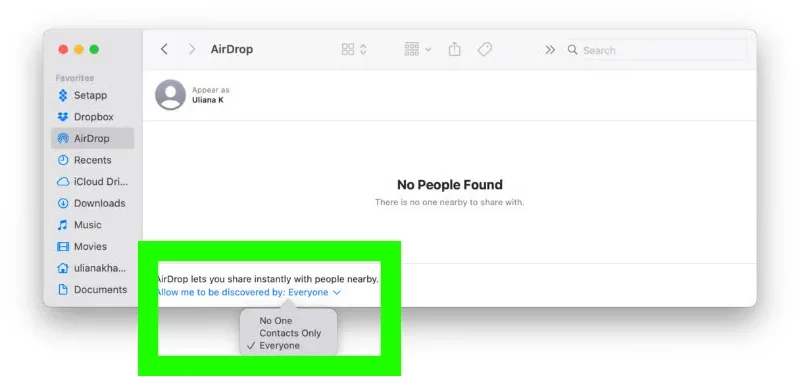Click the Movies film icon

63,247
